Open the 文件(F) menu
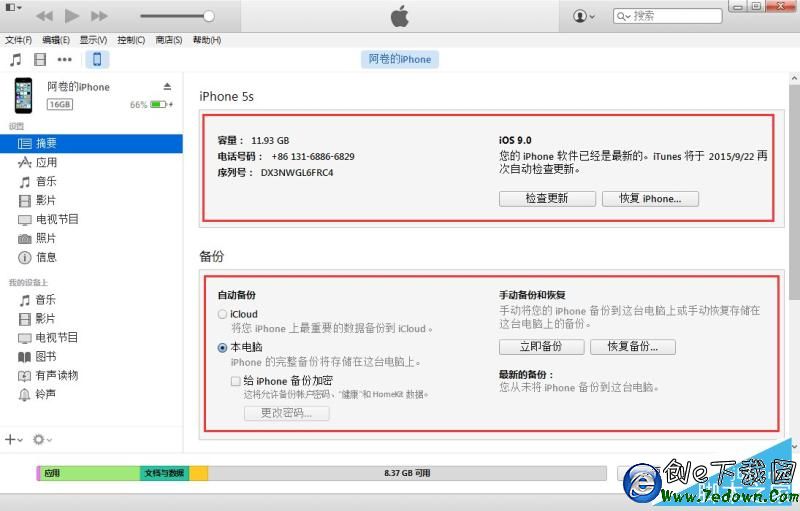 [x=18, y=40]
